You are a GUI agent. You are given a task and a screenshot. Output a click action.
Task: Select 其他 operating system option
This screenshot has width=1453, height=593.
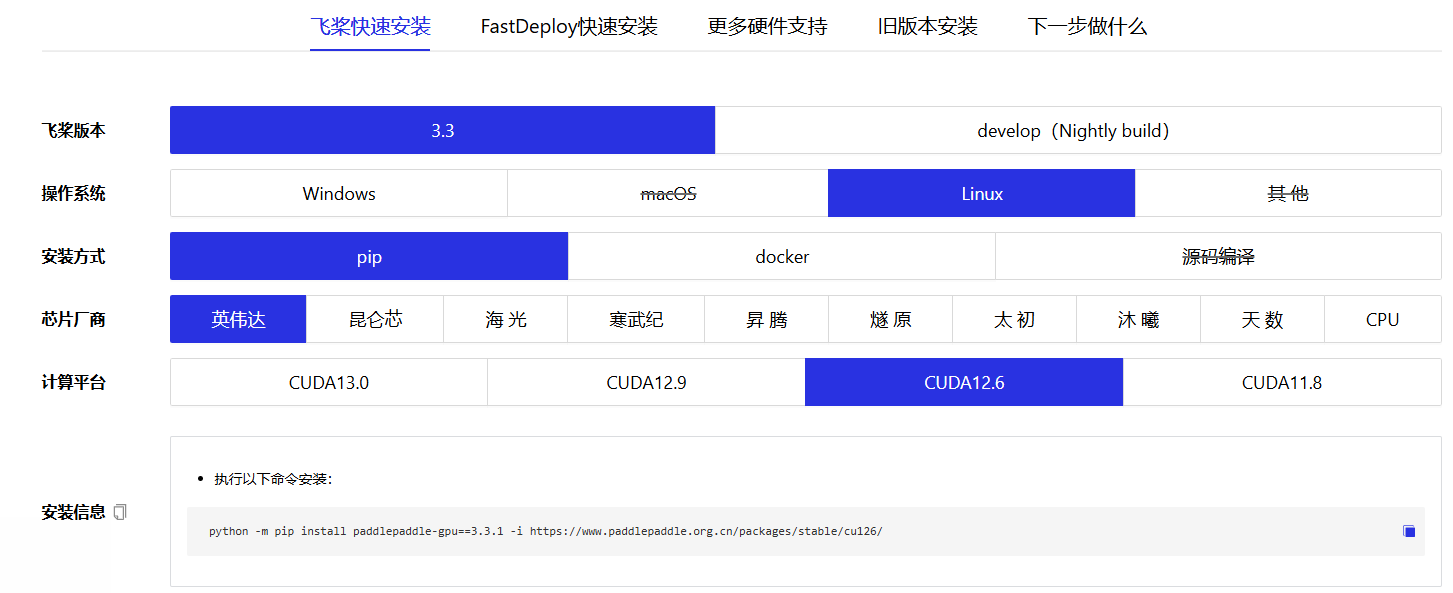(1288, 193)
